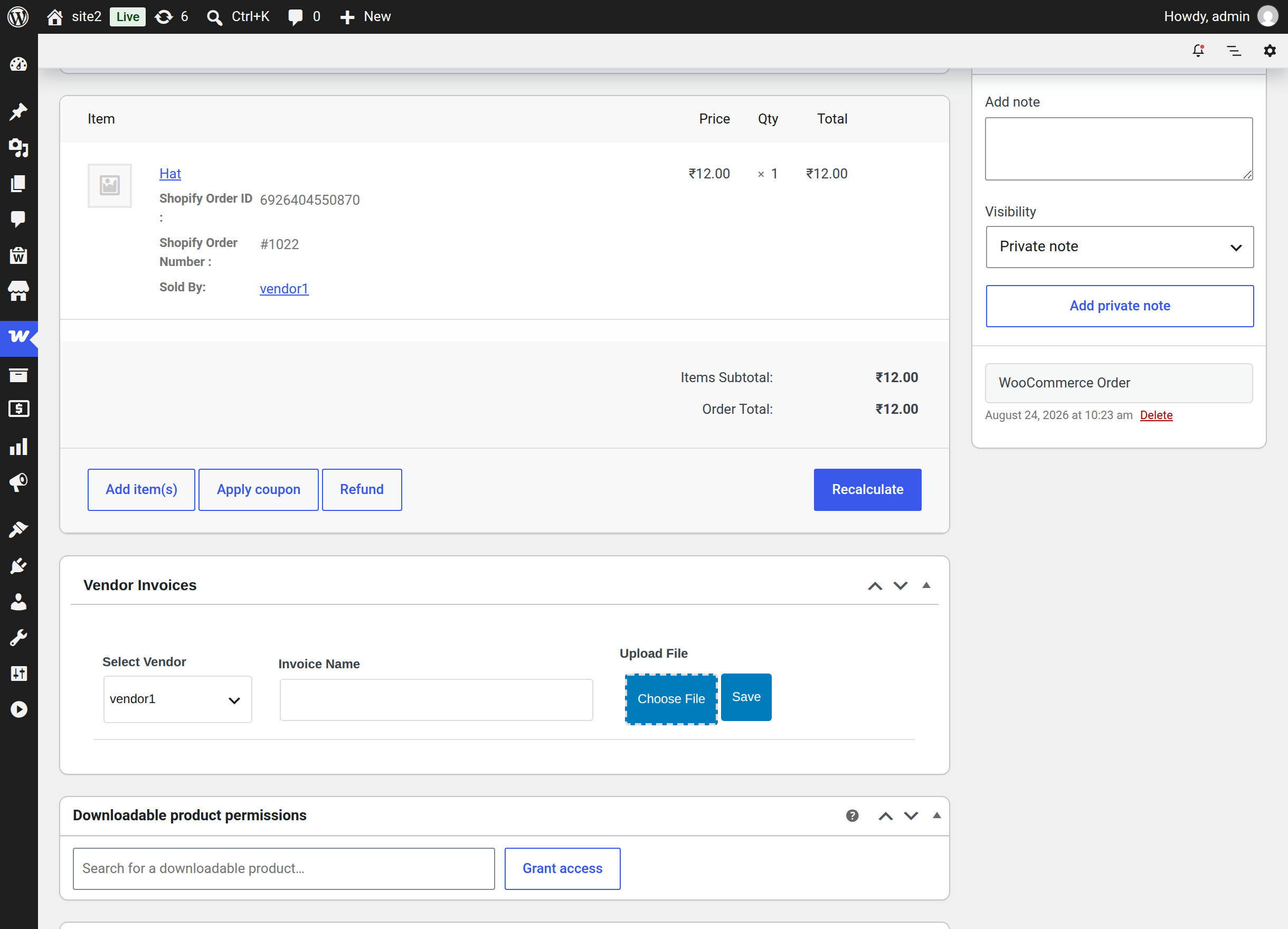Screen dimensions: 1288x929
Task: Open the Hat product link
Action: (171, 174)
